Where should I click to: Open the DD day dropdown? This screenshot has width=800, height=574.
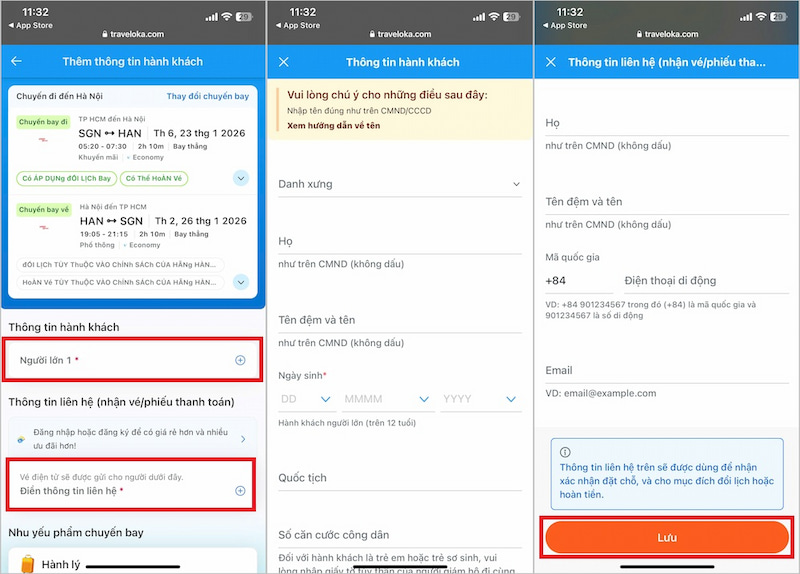click(x=307, y=399)
